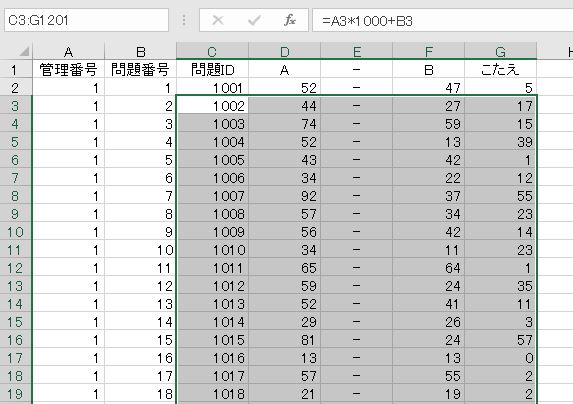Click cell with 1011
The width and height of the screenshot is (573, 404).
[x=212, y=268]
